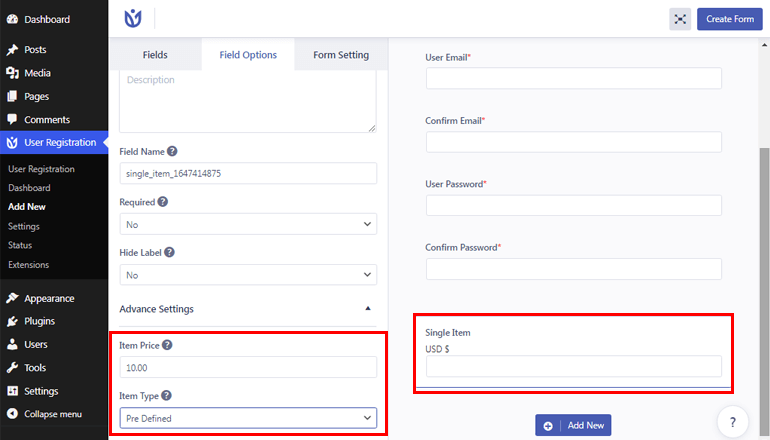Image resolution: width=770 pixels, height=440 pixels.
Task: Click the Required help tooltip icon
Action: click(163, 201)
